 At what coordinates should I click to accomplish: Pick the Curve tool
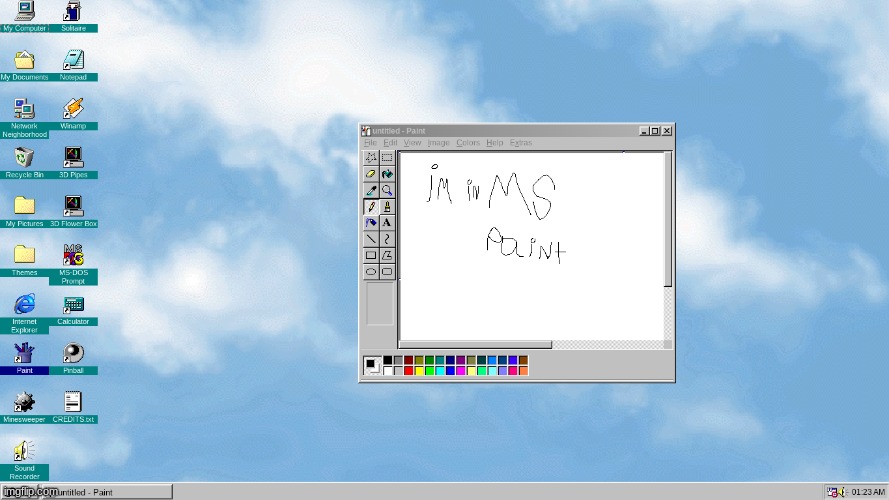[x=387, y=239]
